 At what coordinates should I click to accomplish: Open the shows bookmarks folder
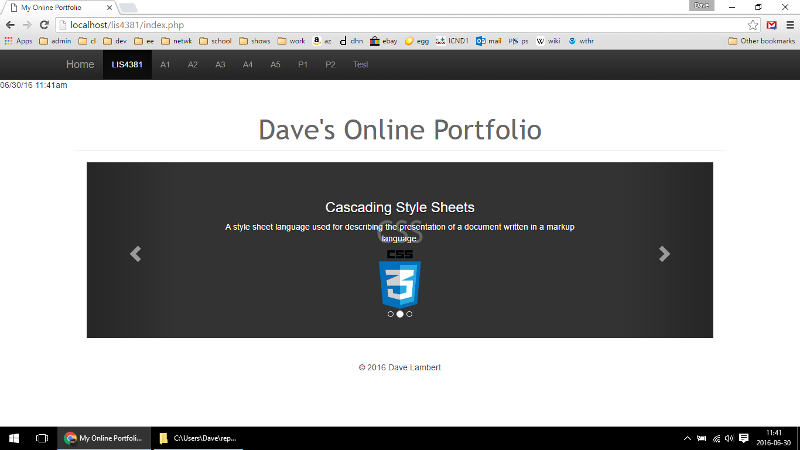coord(255,41)
